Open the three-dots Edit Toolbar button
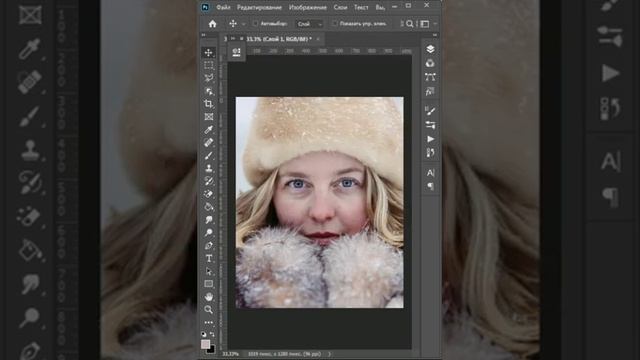Image resolution: width=640 pixels, height=360 pixels. (209, 322)
